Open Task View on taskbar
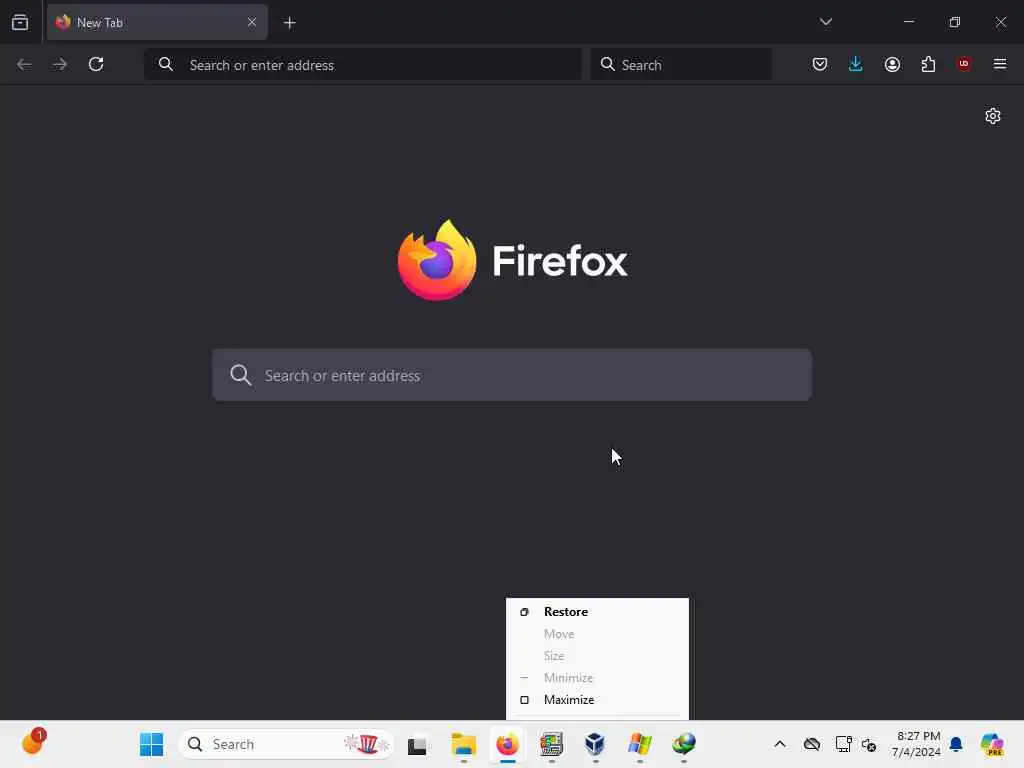This screenshot has height=768, width=1024. point(417,744)
